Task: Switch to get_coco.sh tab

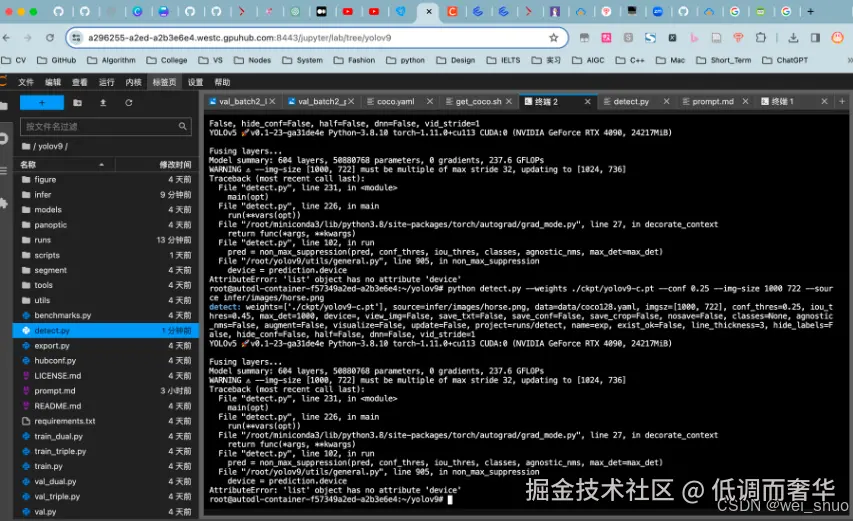Action: [478, 102]
